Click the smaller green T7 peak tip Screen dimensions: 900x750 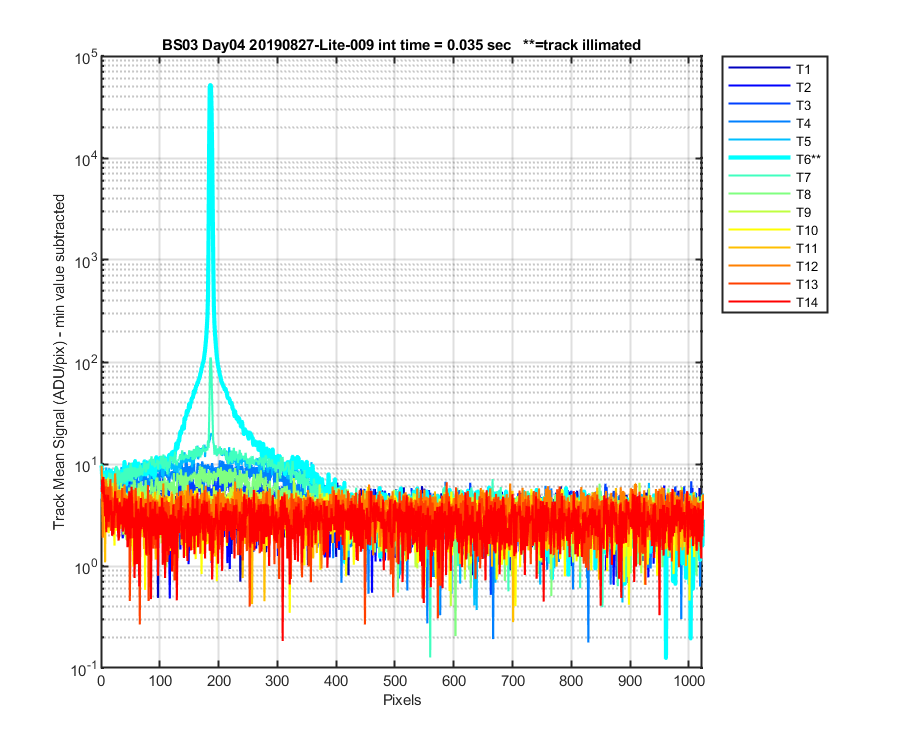coord(211,360)
